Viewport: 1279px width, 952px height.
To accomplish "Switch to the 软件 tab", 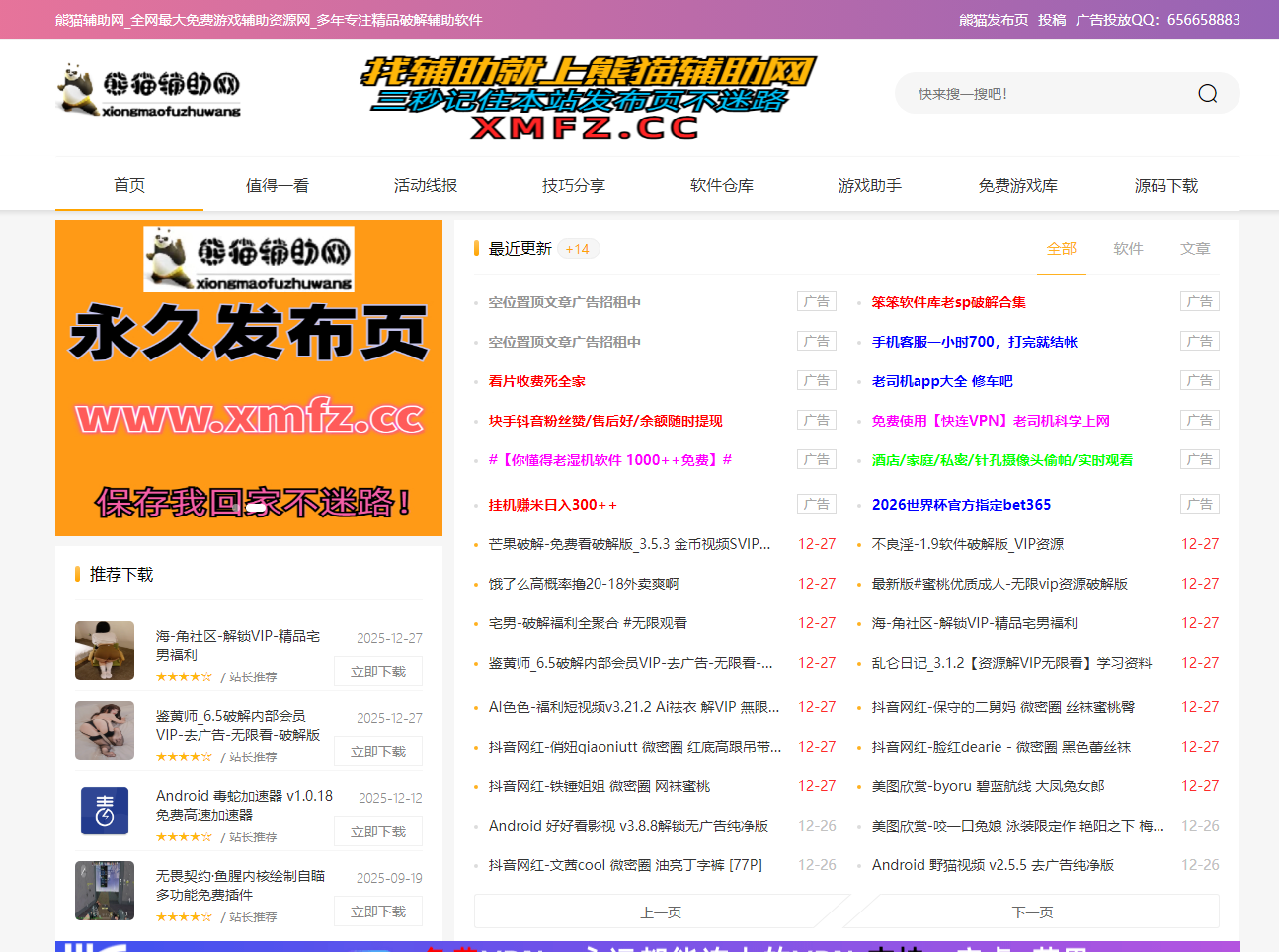I will click(x=1128, y=249).
